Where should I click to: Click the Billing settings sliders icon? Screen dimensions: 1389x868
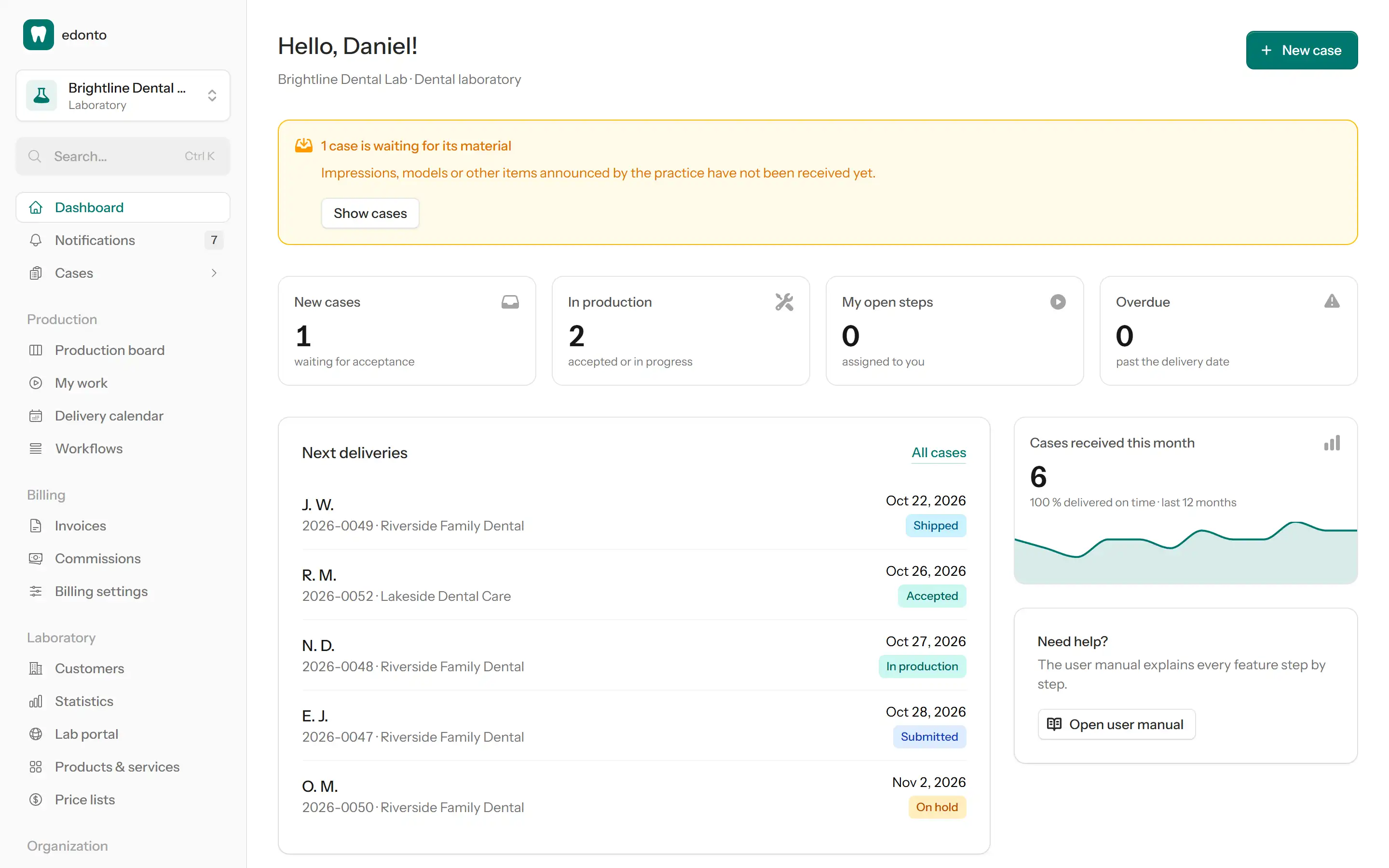pos(36,591)
